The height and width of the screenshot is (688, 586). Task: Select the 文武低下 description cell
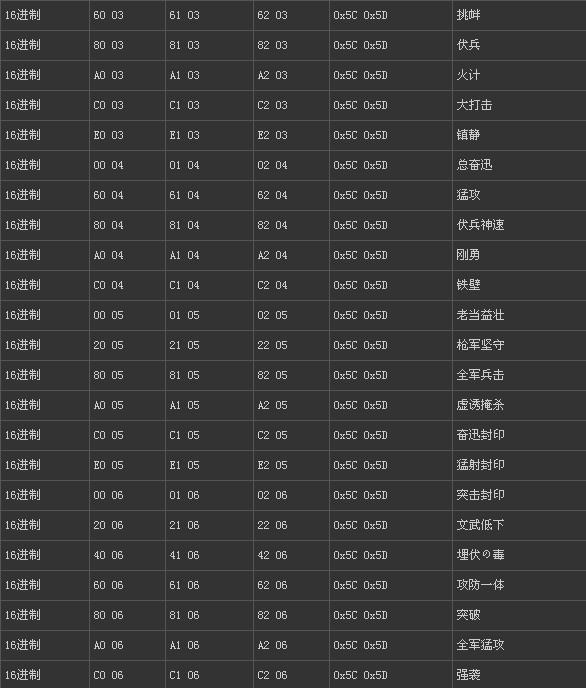[x=519, y=525]
